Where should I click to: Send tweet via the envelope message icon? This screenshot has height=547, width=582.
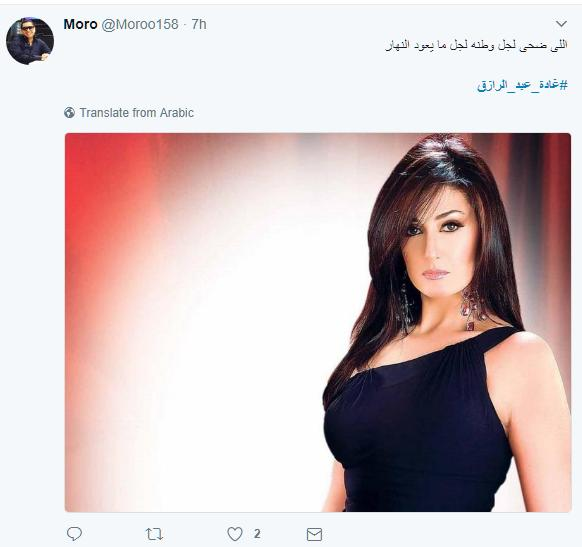(x=314, y=534)
